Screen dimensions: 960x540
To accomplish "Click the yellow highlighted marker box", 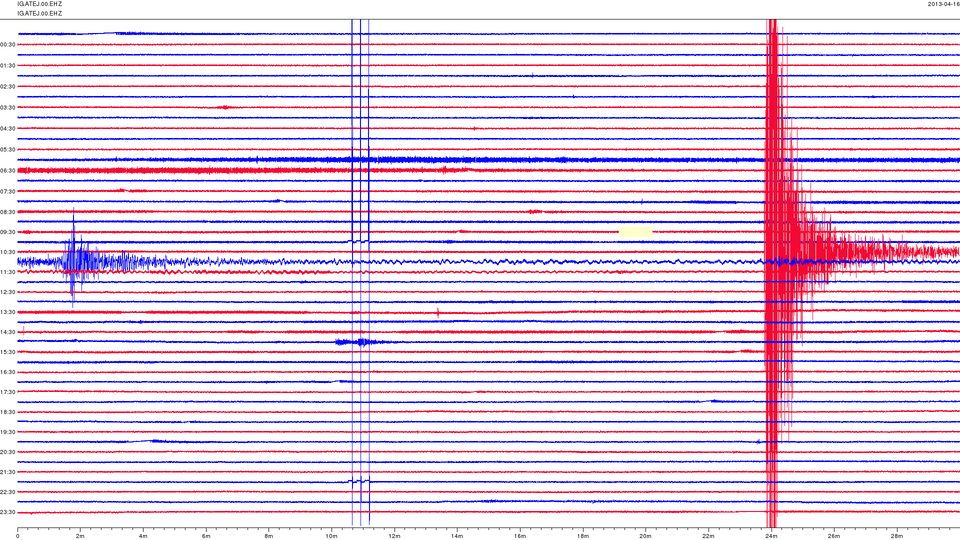I will [x=636, y=232].
